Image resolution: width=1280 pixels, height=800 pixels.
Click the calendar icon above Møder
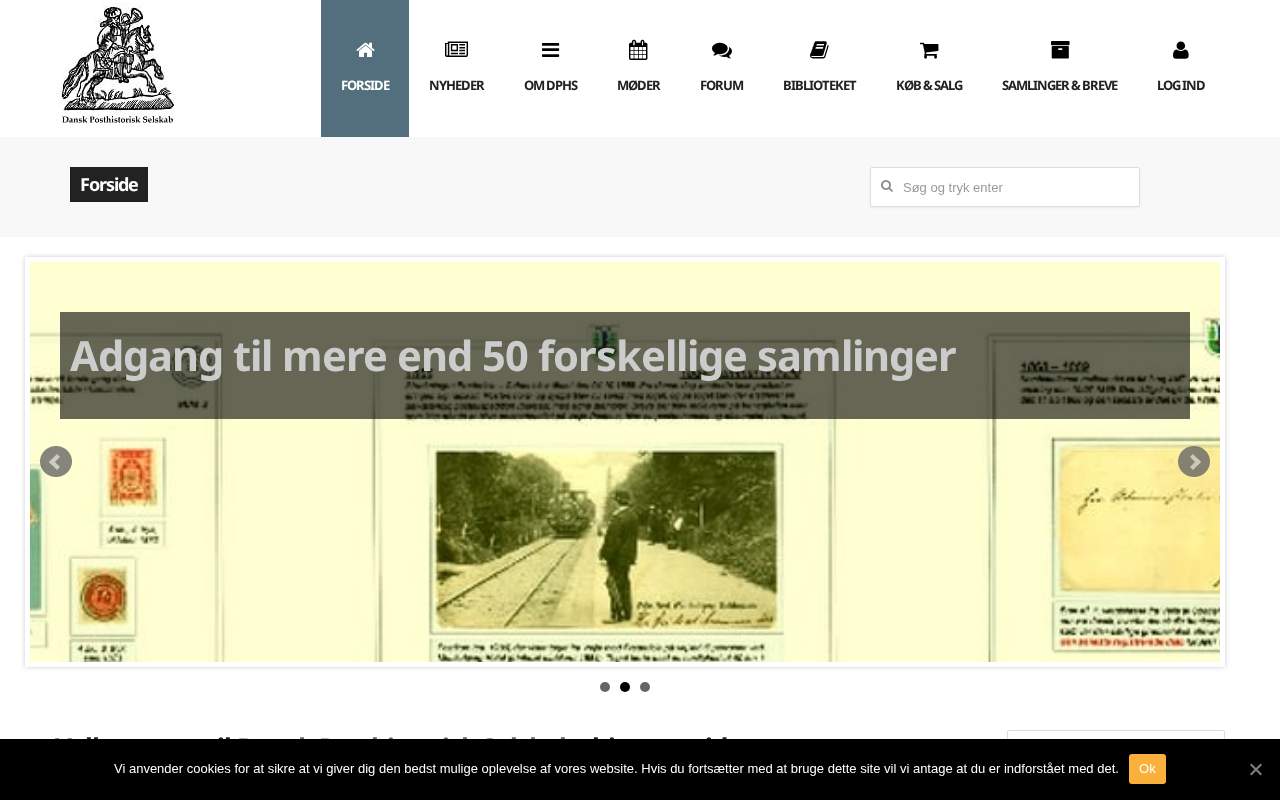(638, 50)
